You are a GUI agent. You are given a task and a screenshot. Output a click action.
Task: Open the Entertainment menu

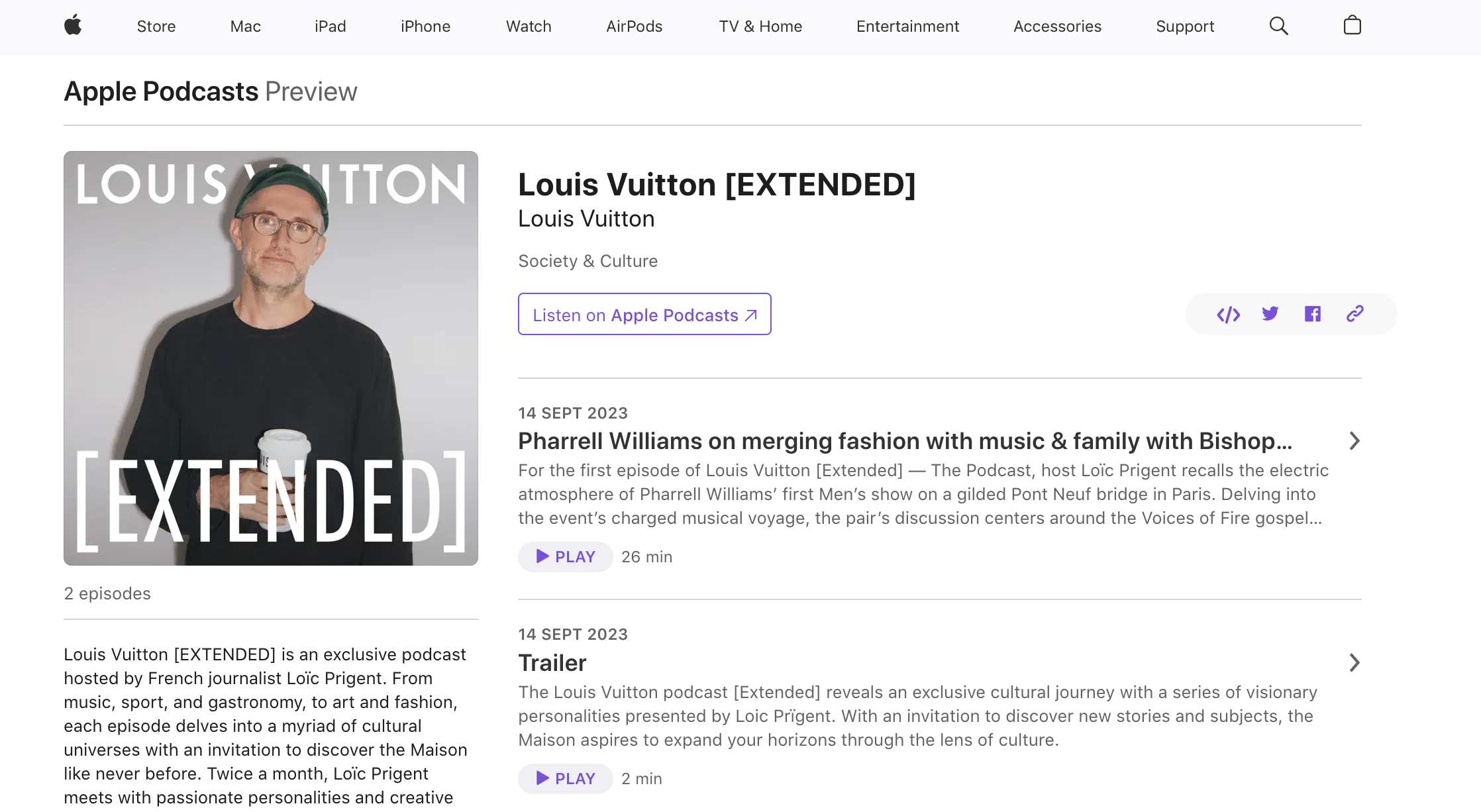click(907, 26)
